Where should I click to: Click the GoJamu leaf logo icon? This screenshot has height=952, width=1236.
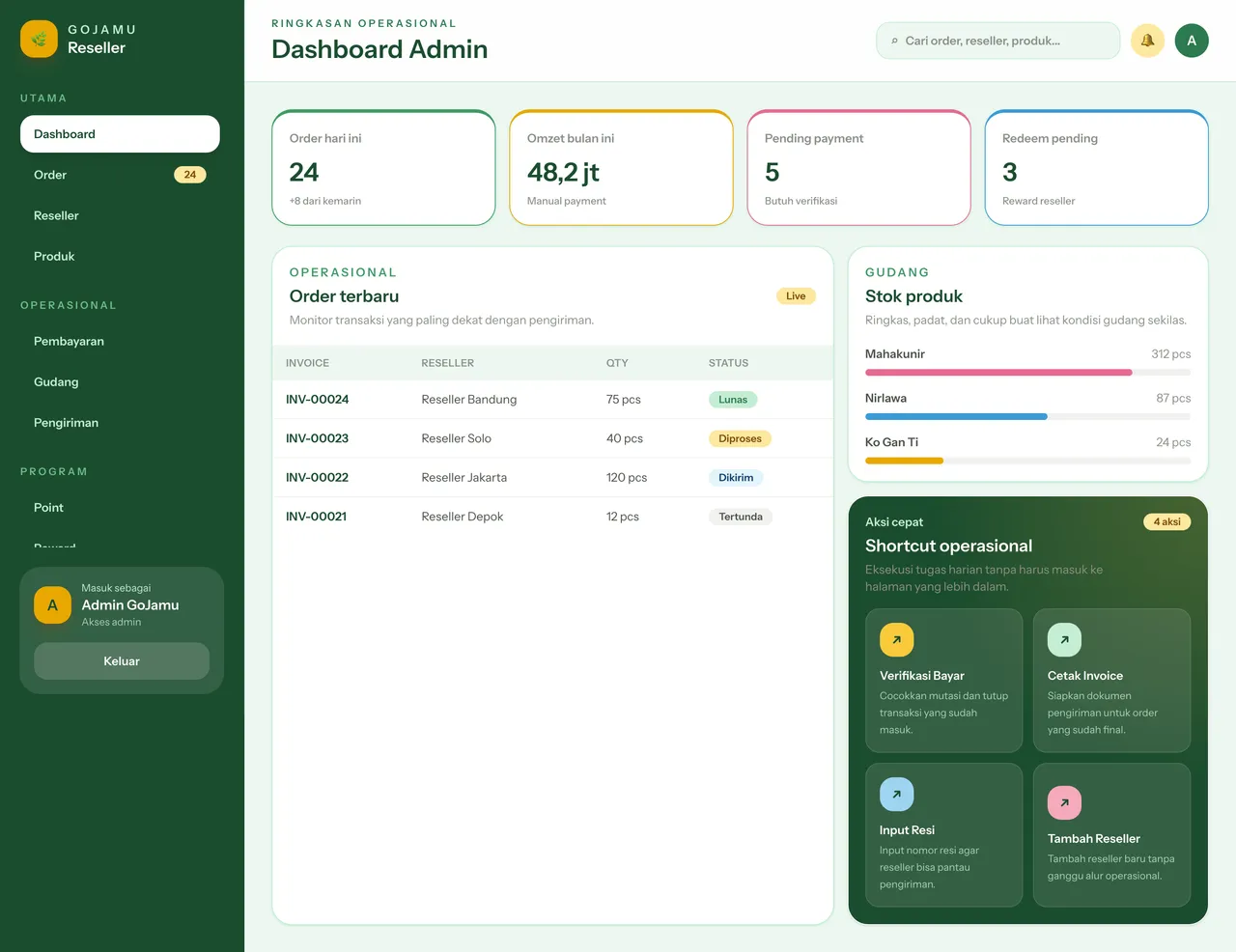coord(39,39)
